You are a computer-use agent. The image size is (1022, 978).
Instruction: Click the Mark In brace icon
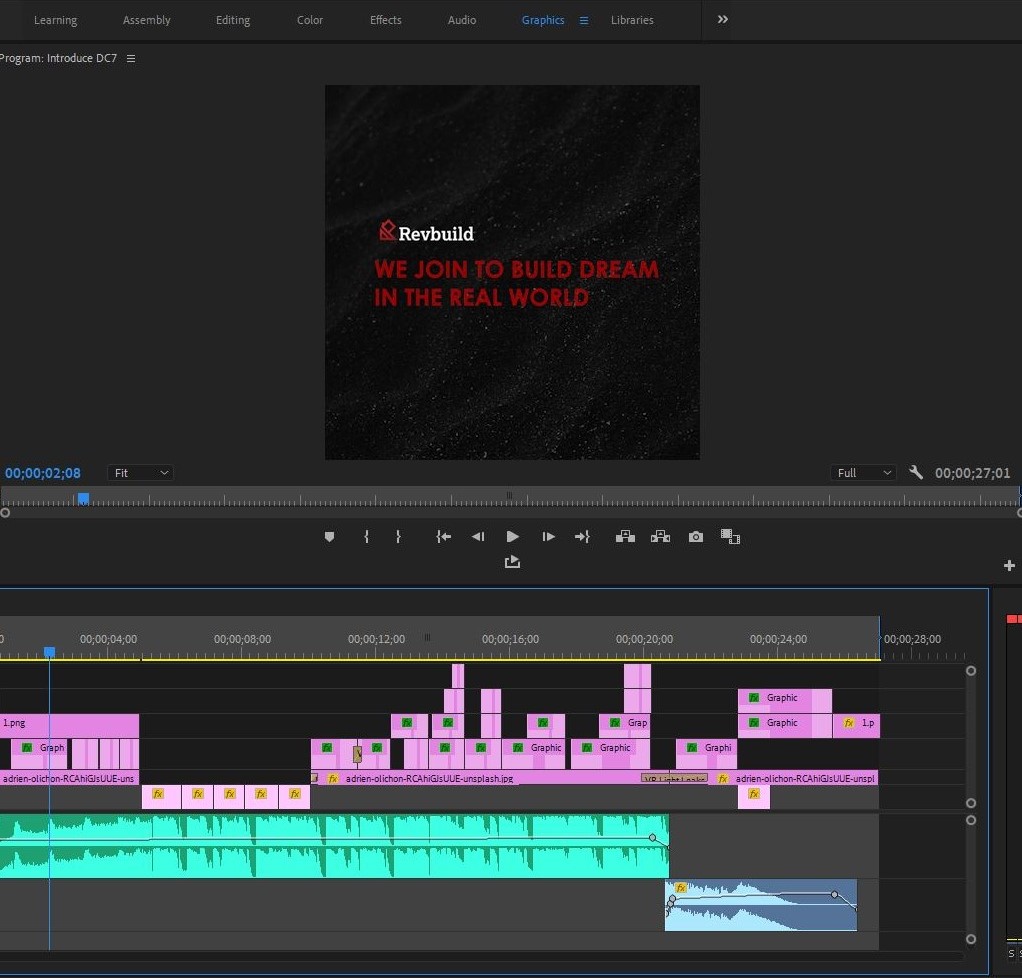pyautogui.click(x=366, y=537)
